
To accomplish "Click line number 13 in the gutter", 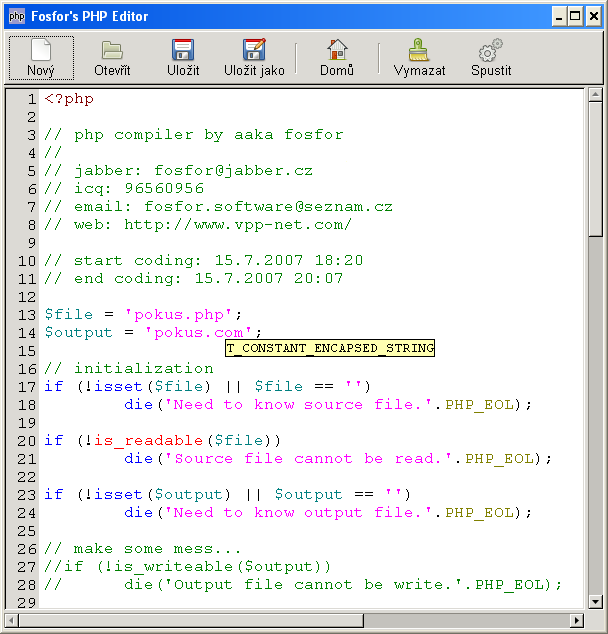I will [x=27, y=315].
